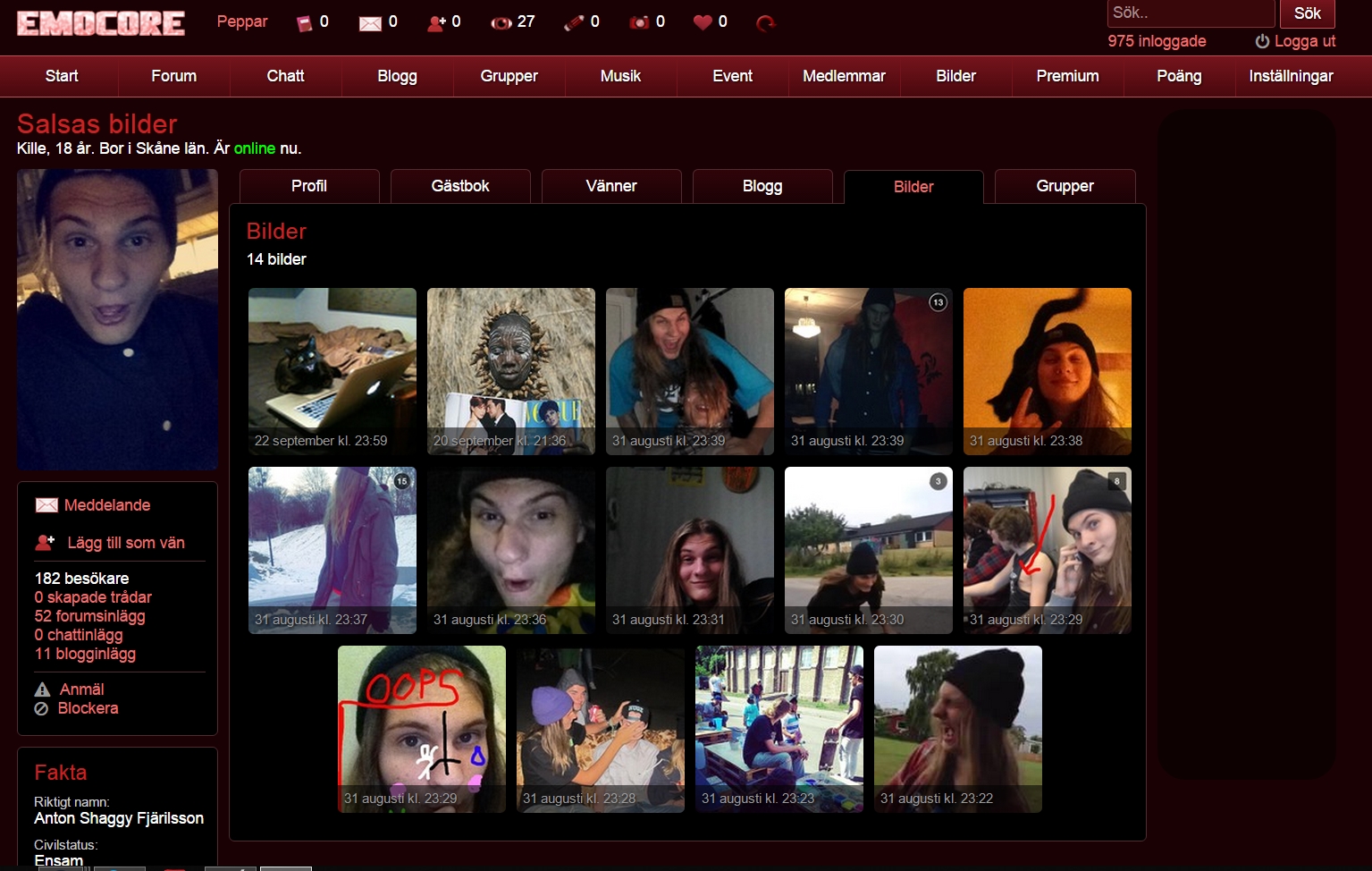Viewport: 1372px width, 871px height.
Task: Click the Sök search button
Action: point(1308,13)
